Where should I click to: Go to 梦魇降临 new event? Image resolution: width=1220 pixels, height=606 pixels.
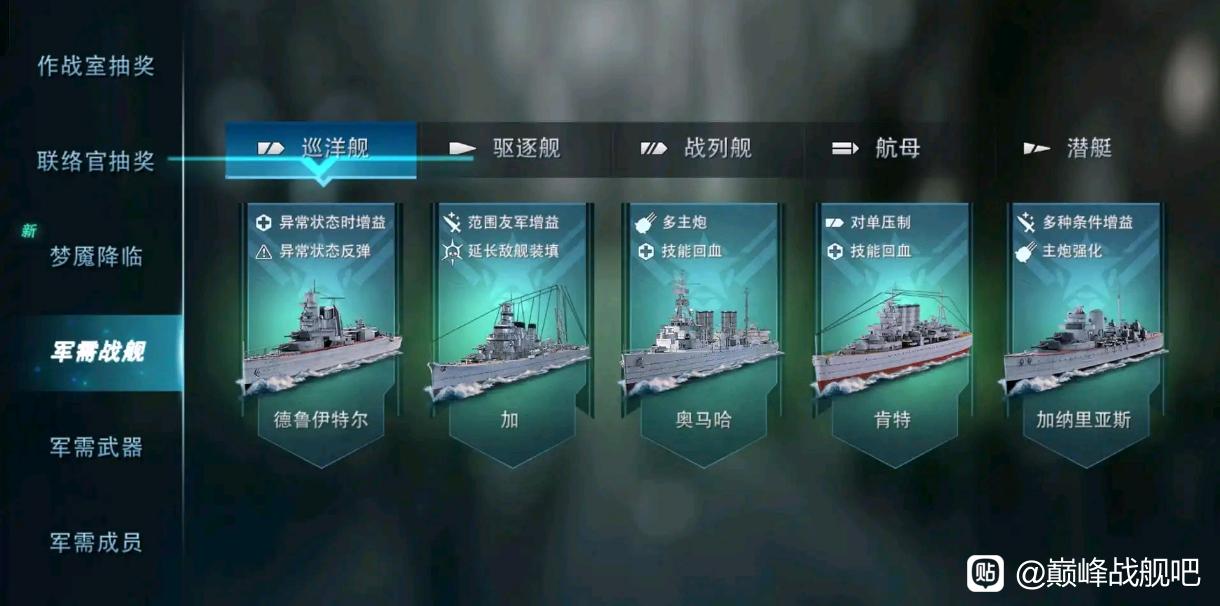[x=96, y=256]
